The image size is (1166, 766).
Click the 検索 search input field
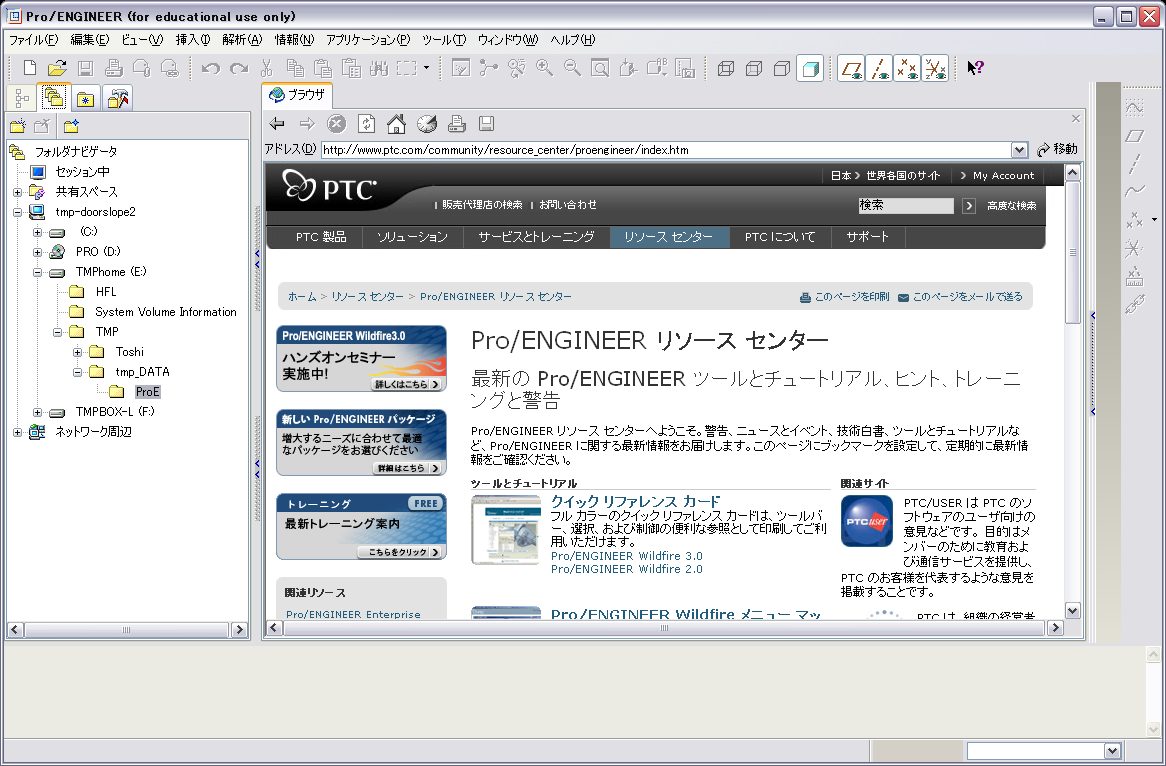point(906,205)
